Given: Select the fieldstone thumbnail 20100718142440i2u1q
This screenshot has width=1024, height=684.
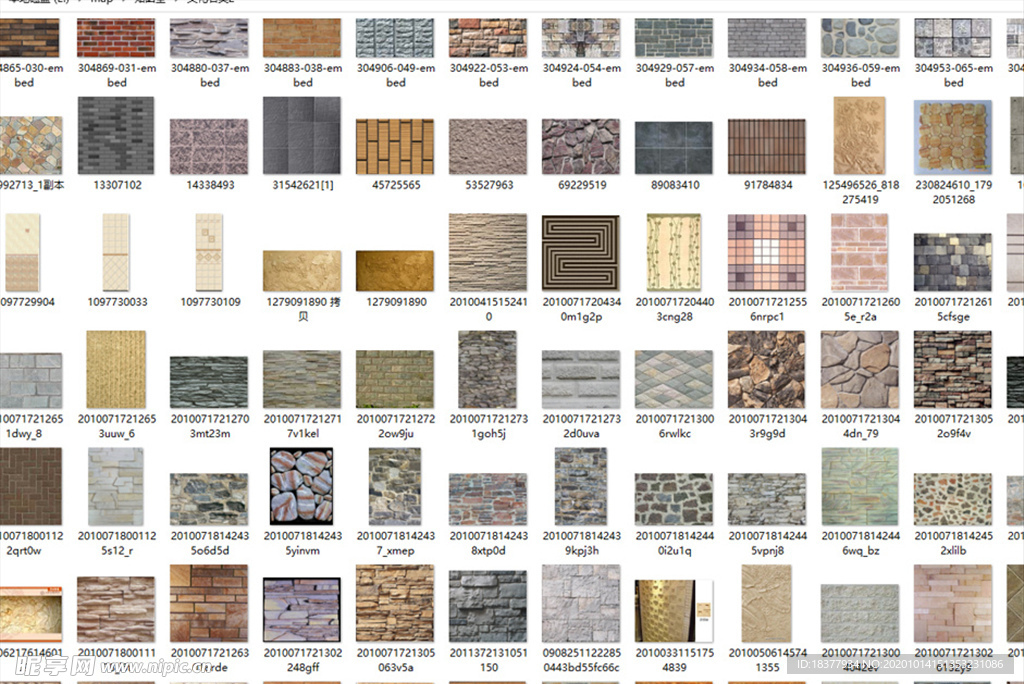Looking at the screenshot, I should point(674,499).
